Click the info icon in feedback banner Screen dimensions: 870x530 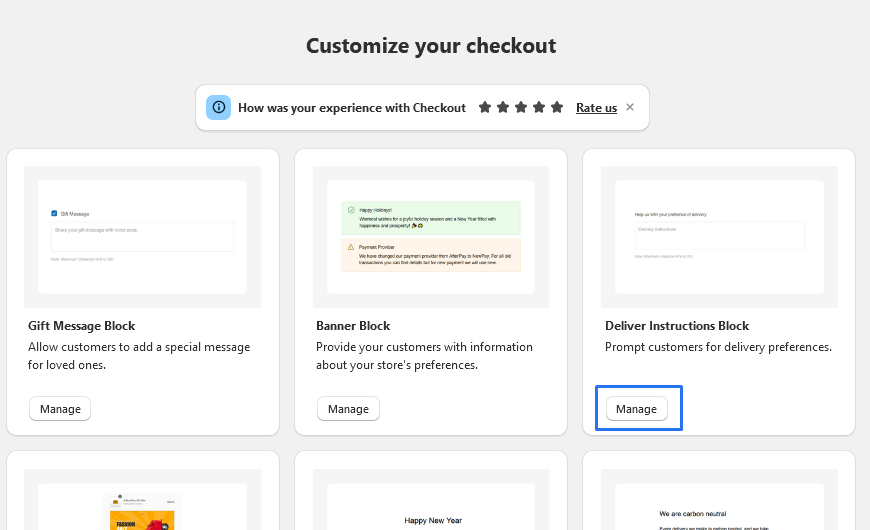[x=219, y=107]
